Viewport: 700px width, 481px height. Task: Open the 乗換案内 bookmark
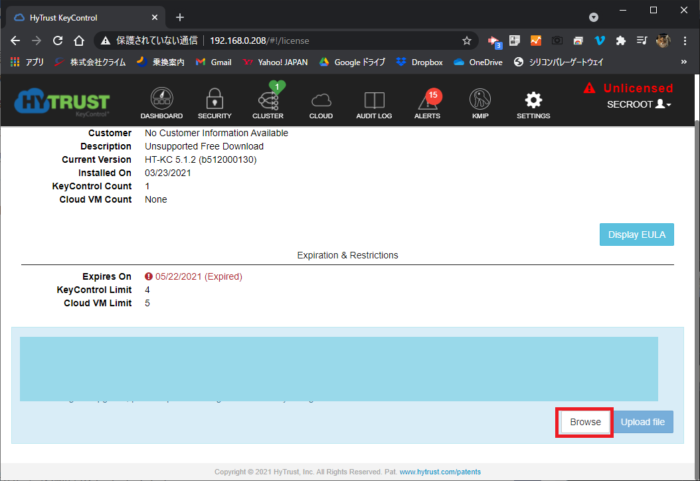tap(161, 62)
